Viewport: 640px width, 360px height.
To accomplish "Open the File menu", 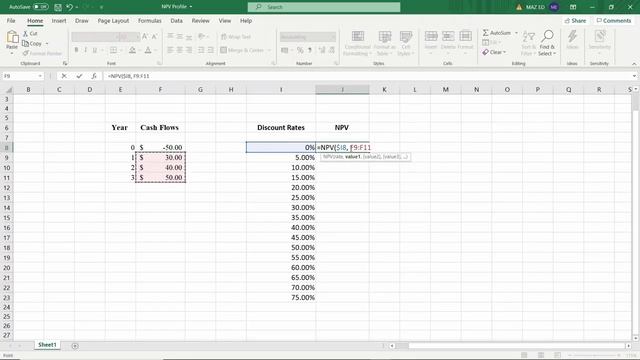I will (x=11, y=20).
